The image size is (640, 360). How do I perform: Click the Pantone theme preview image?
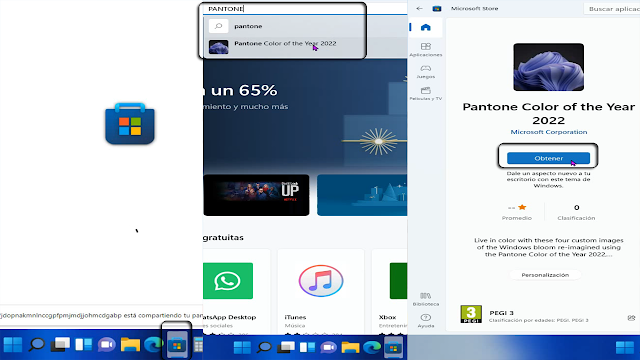(x=549, y=67)
